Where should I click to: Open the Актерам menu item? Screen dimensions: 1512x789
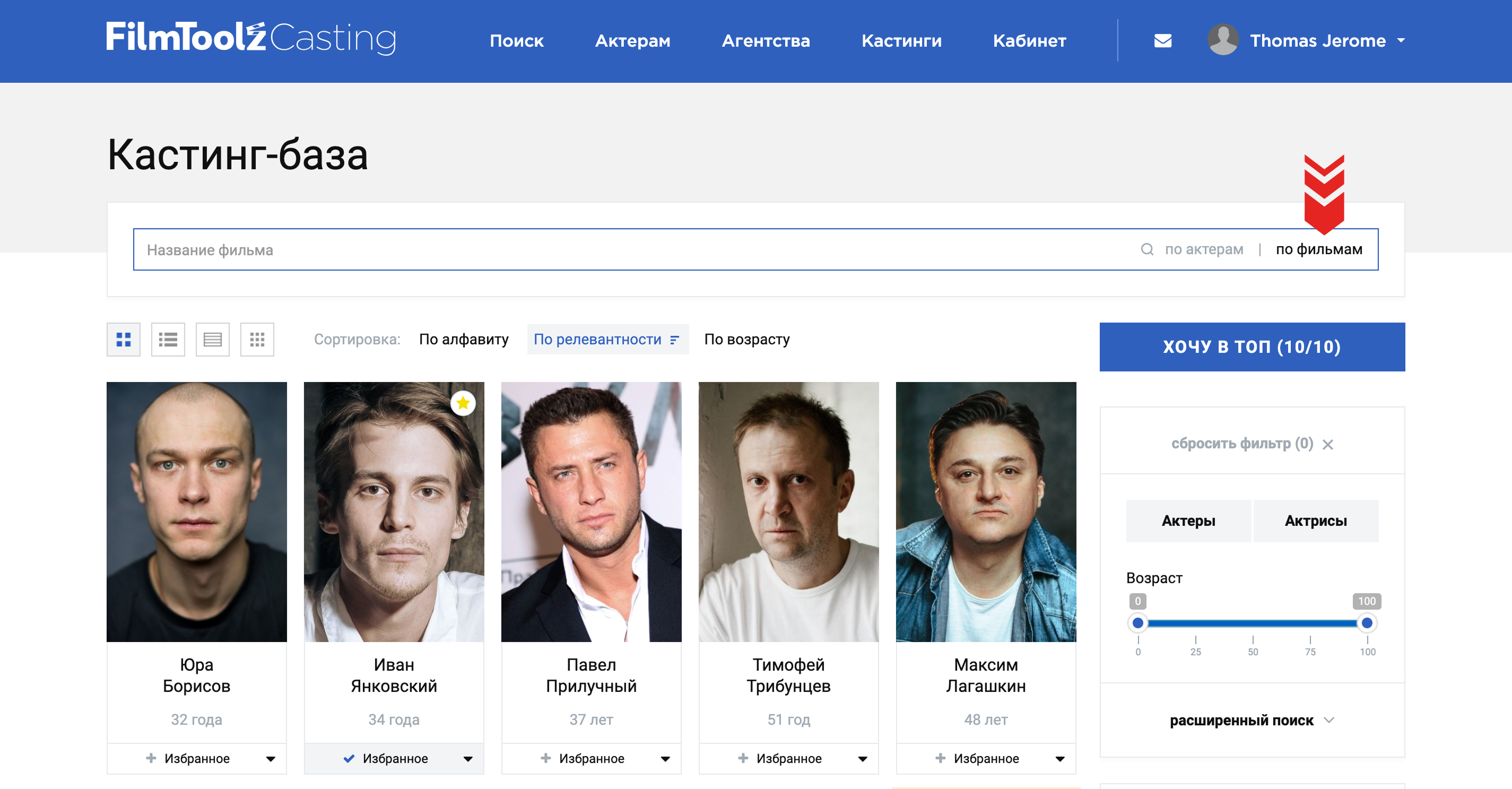pyautogui.click(x=632, y=40)
